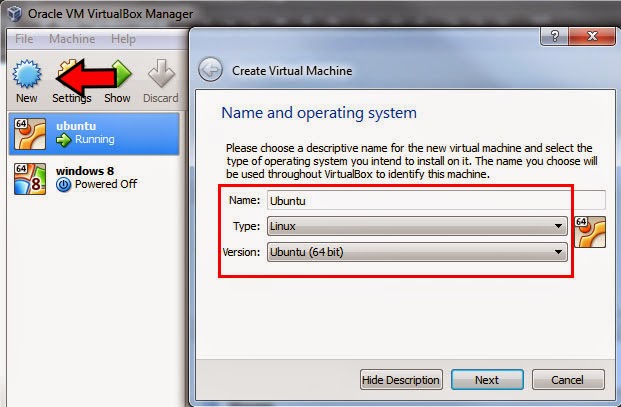Select the ubuntu virtual machine entry

pyautogui.click(x=94, y=133)
